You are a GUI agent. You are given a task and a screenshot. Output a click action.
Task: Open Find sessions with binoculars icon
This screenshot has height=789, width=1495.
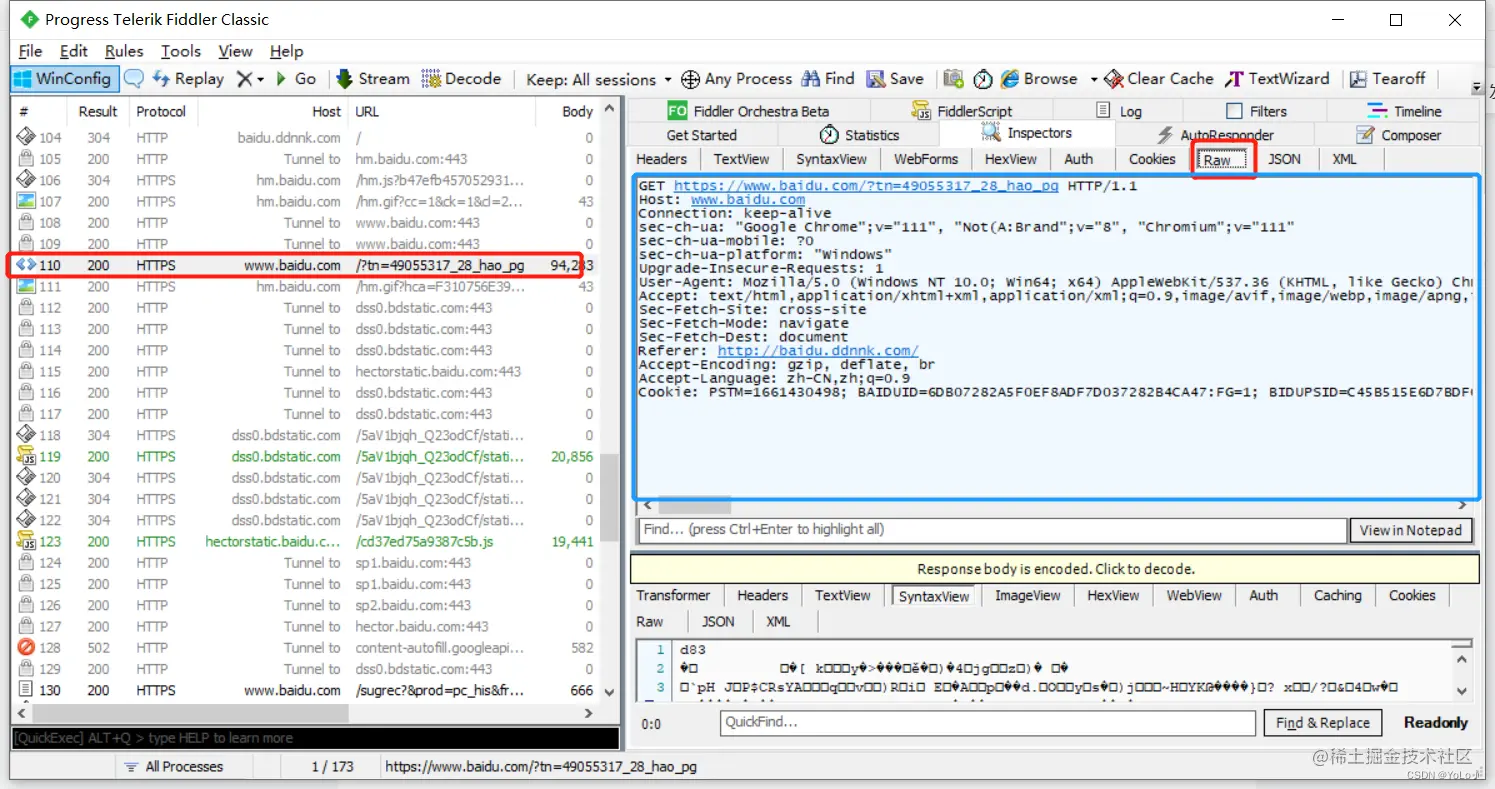pyautogui.click(x=827, y=79)
